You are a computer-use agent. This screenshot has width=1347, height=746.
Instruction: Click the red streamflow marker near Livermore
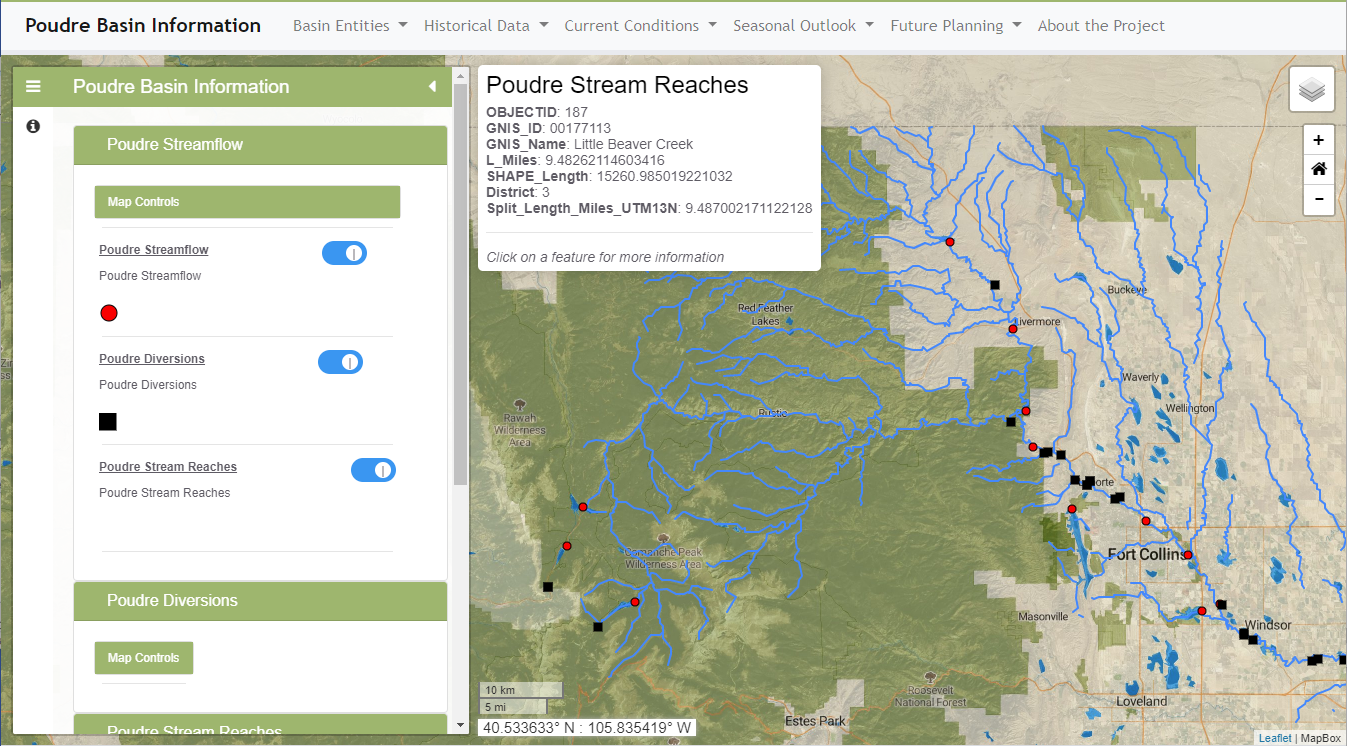click(1012, 329)
